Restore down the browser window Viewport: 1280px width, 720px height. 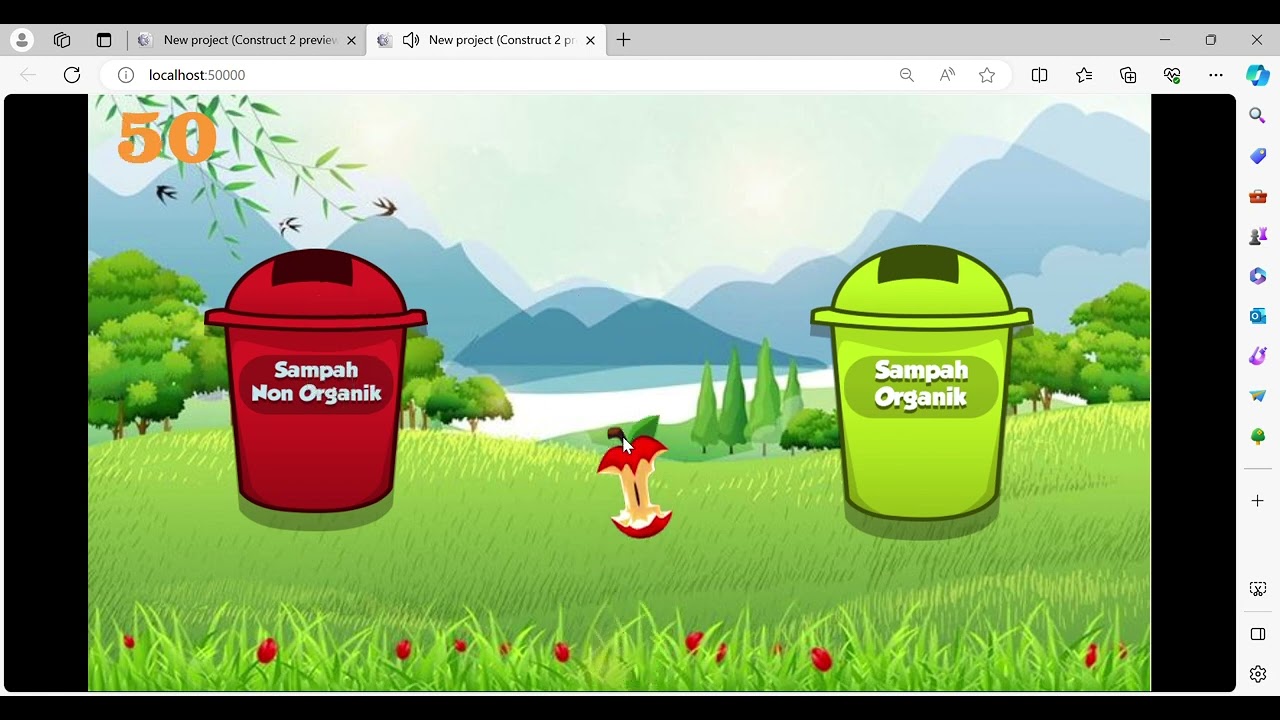[x=1211, y=40]
